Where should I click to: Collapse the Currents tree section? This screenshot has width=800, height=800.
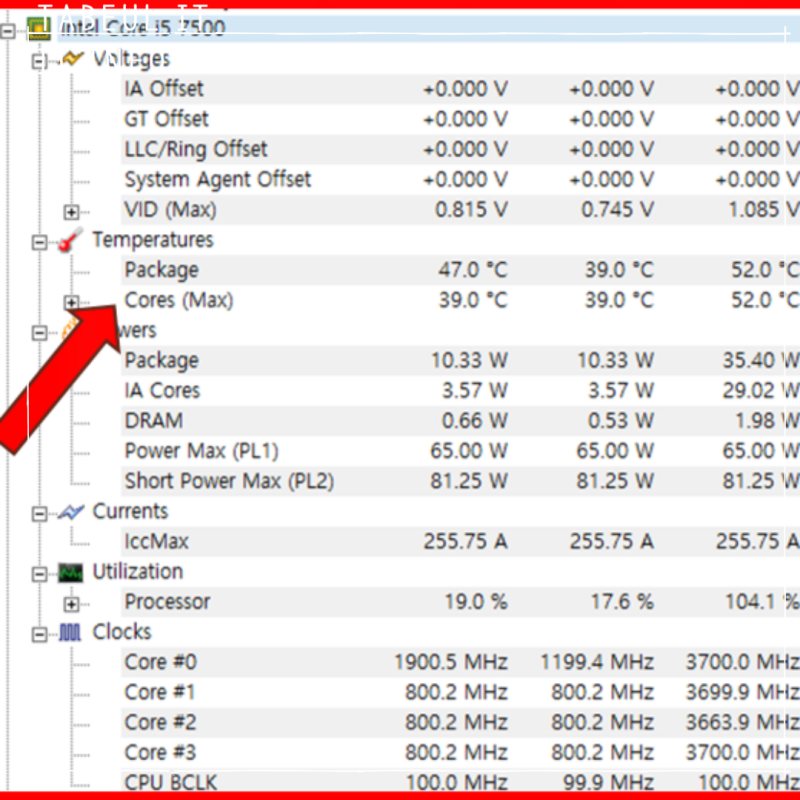pyautogui.click(x=39, y=514)
